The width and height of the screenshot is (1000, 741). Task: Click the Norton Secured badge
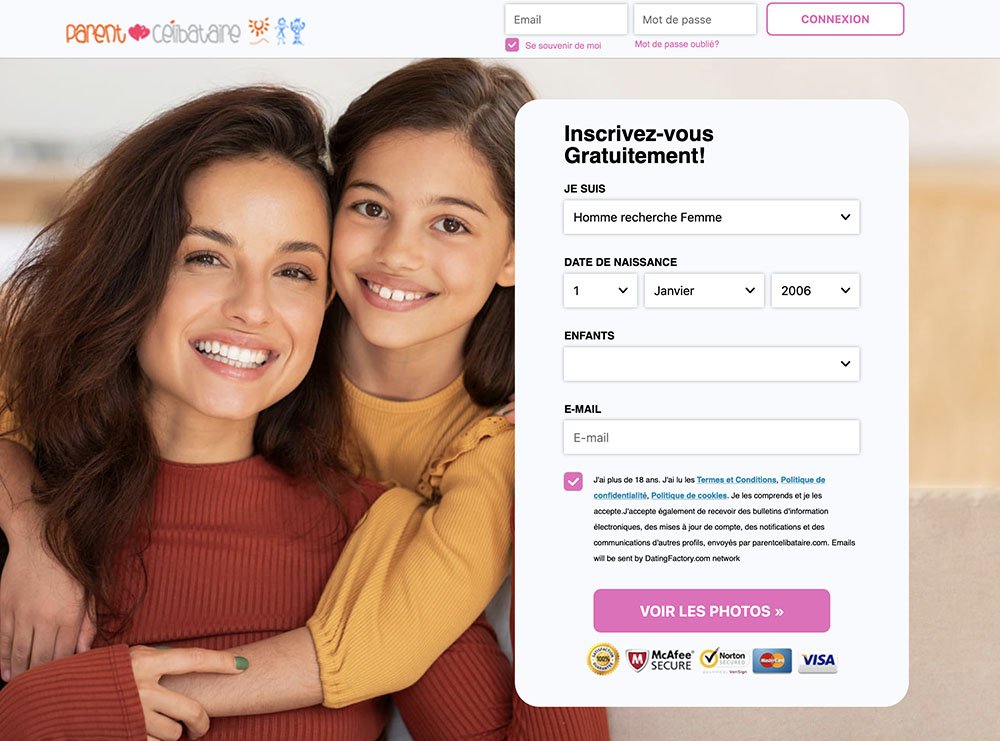(x=723, y=660)
